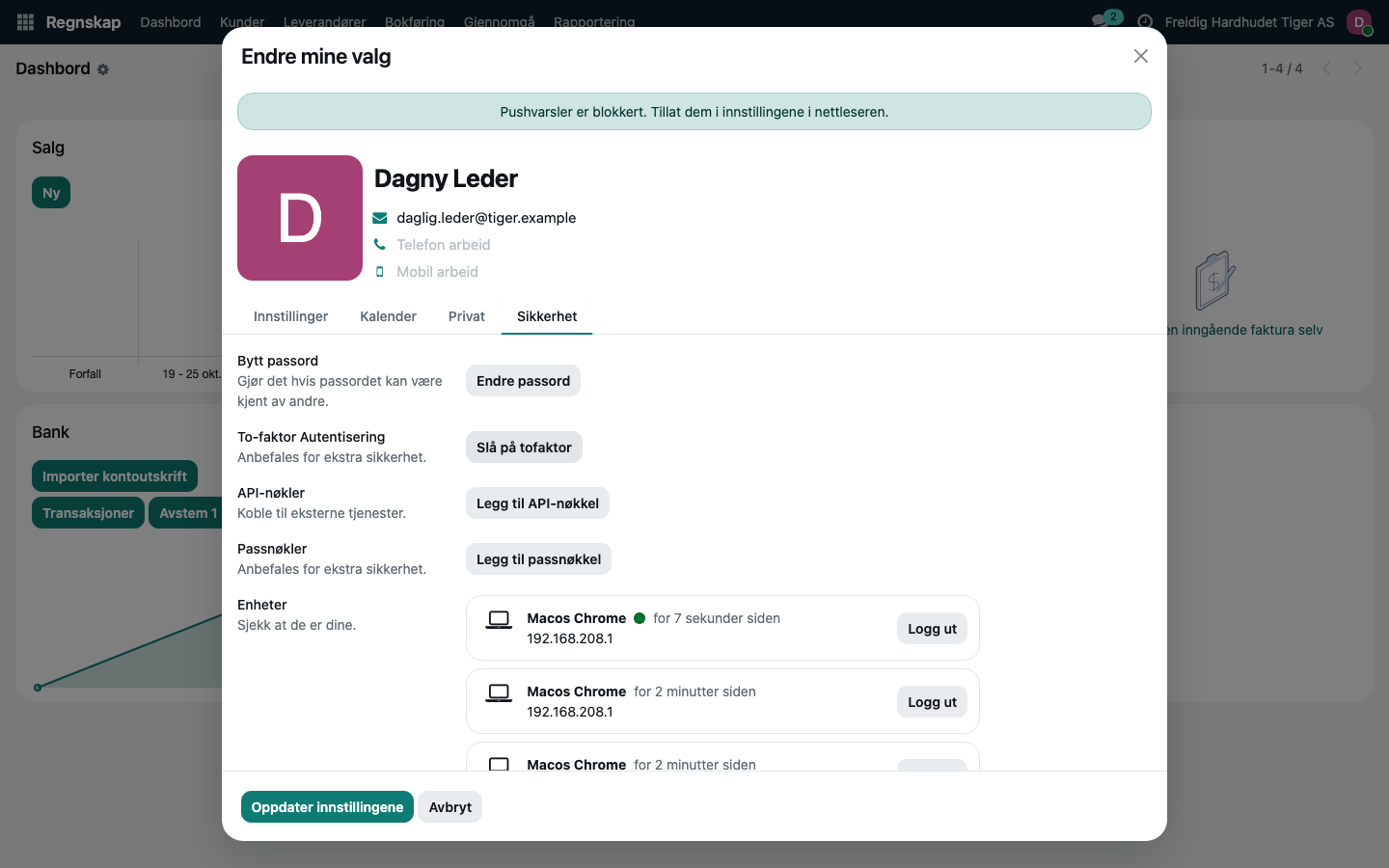
Task: Click the laptop icon for first Macos Chrome device
Action: [499, 620]
